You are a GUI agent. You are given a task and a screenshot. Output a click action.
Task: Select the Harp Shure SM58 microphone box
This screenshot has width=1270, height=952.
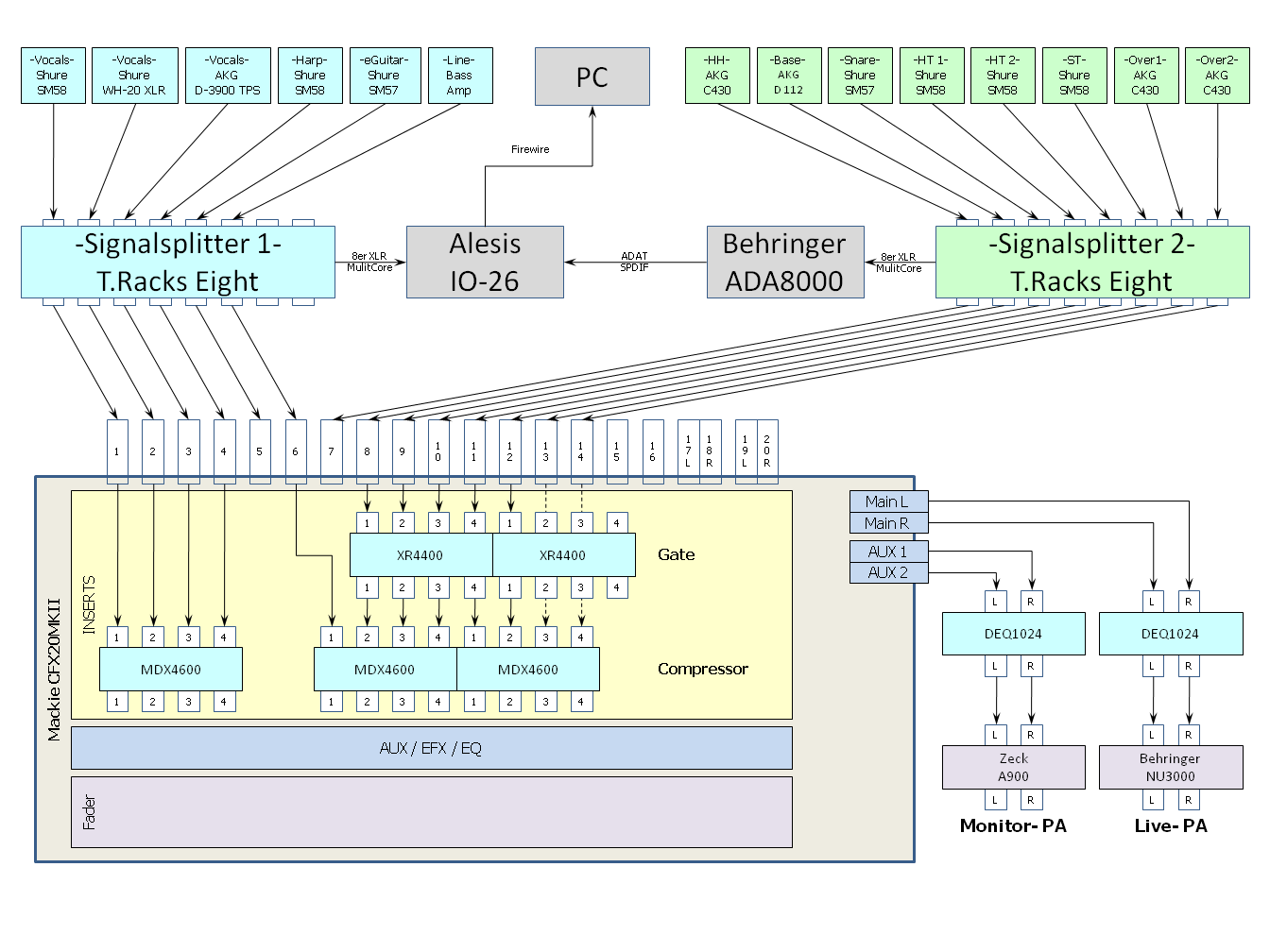[310, 76]
